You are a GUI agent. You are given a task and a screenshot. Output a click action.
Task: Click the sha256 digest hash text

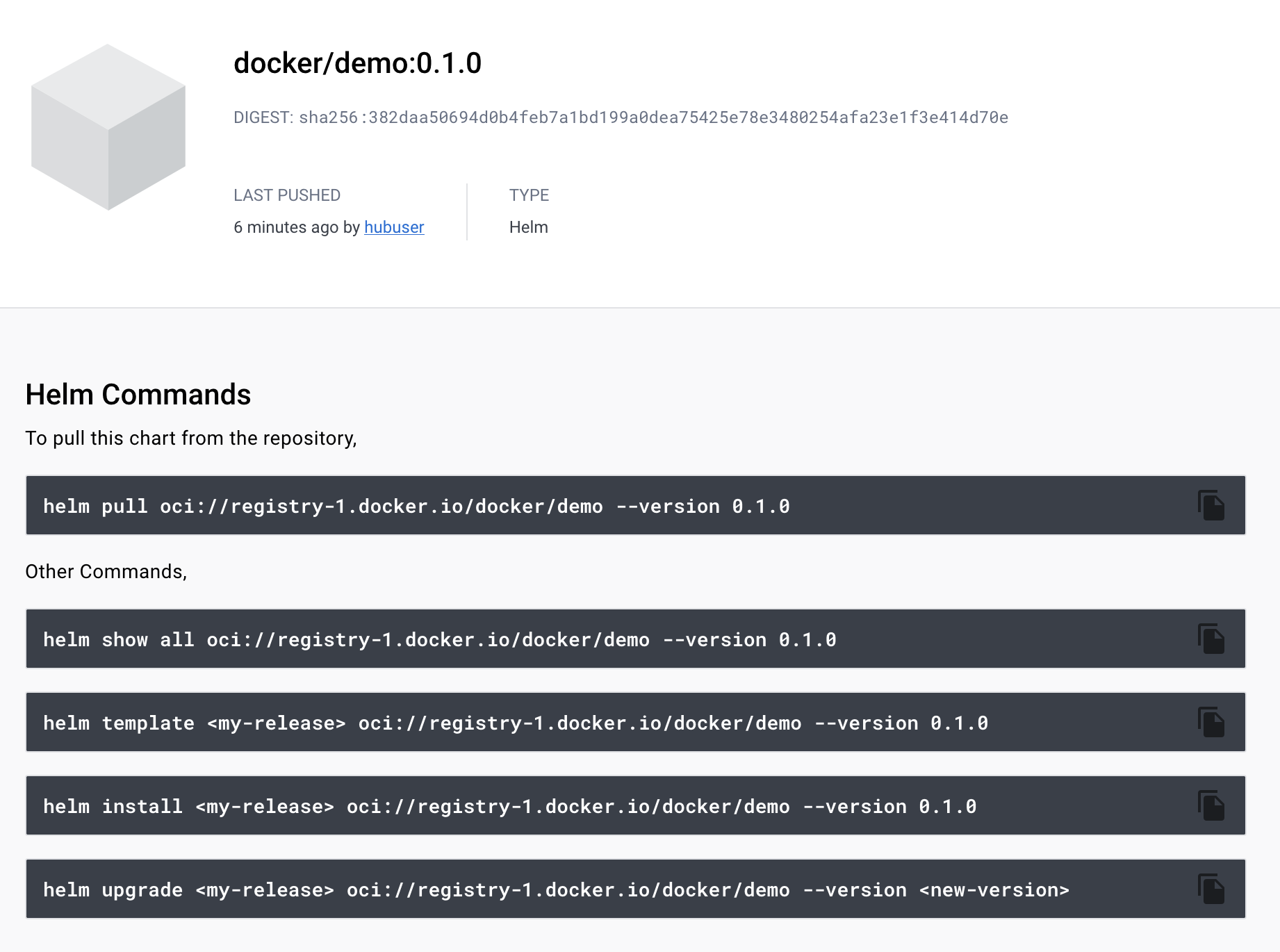click(x=653, y=117)
